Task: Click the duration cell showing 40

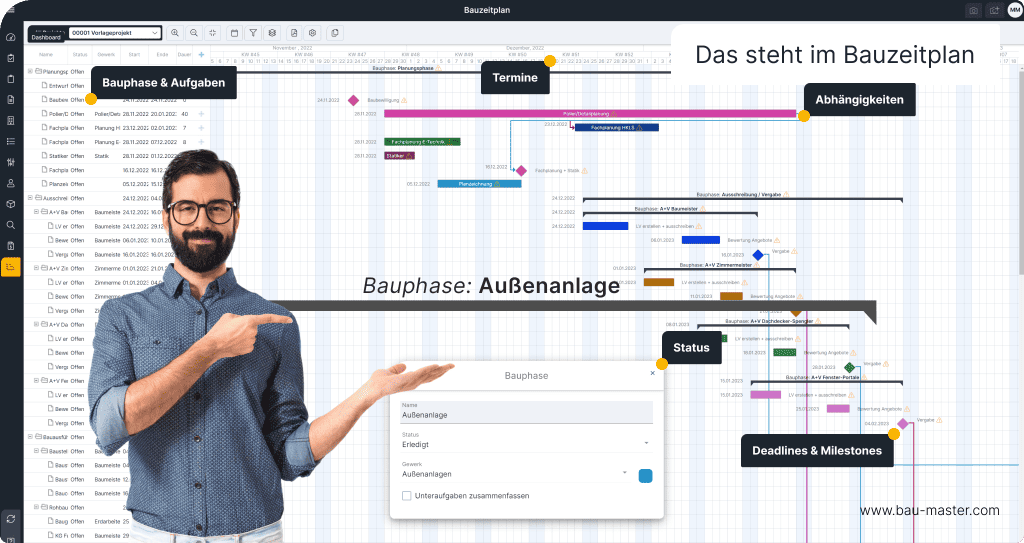Action: [x=185, y=114]
